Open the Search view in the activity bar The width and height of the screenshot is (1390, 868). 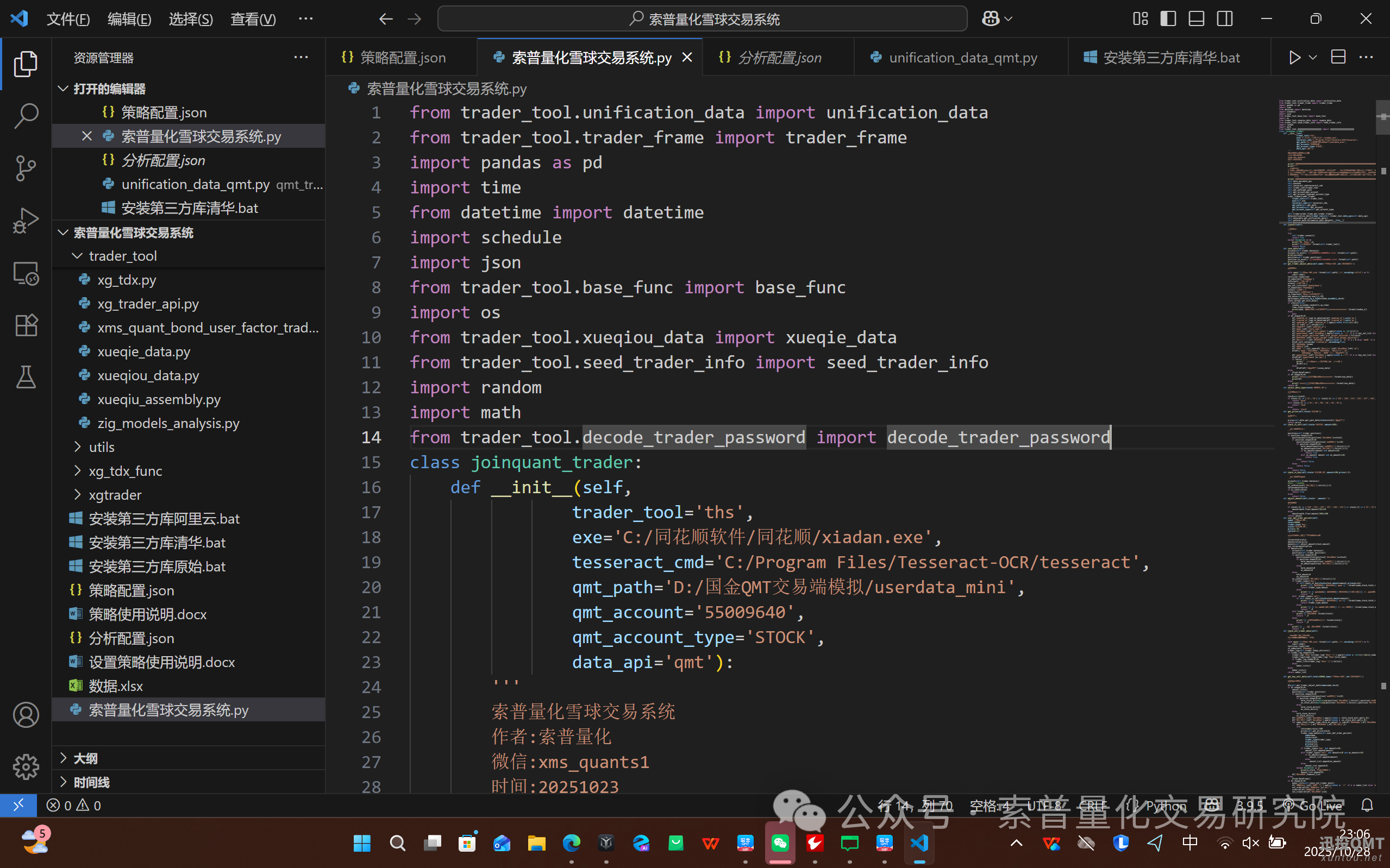coord(26,115)
